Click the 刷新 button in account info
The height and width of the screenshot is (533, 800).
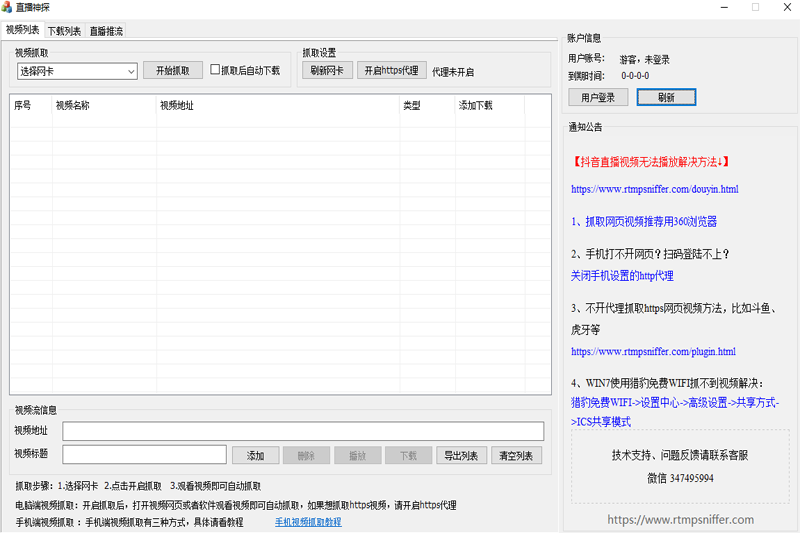pos(666,97)
